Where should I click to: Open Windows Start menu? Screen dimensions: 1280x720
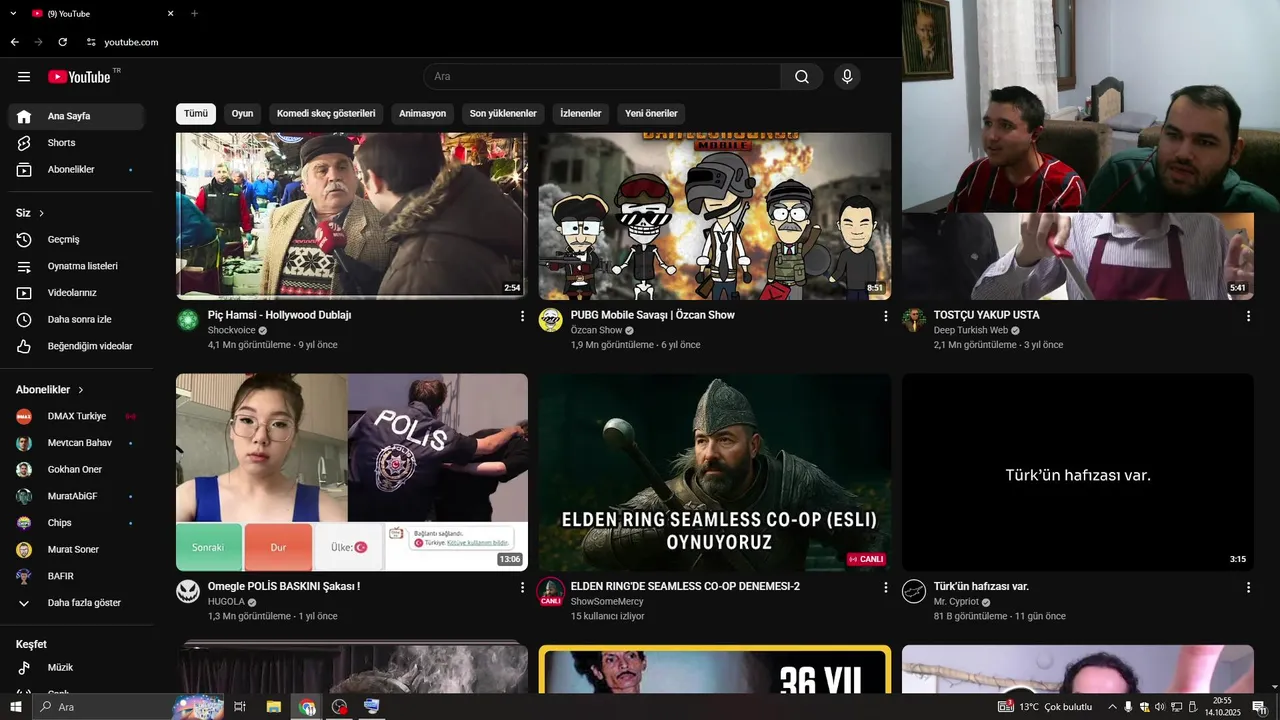(x=15, y=707)
